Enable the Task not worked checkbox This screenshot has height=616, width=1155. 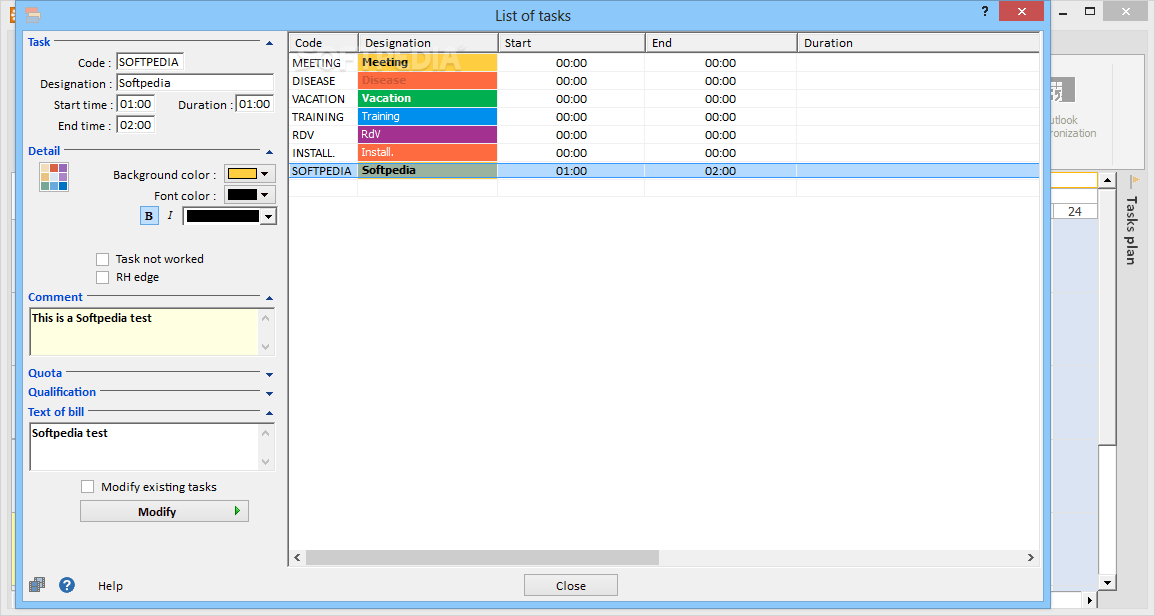(102, 259)
